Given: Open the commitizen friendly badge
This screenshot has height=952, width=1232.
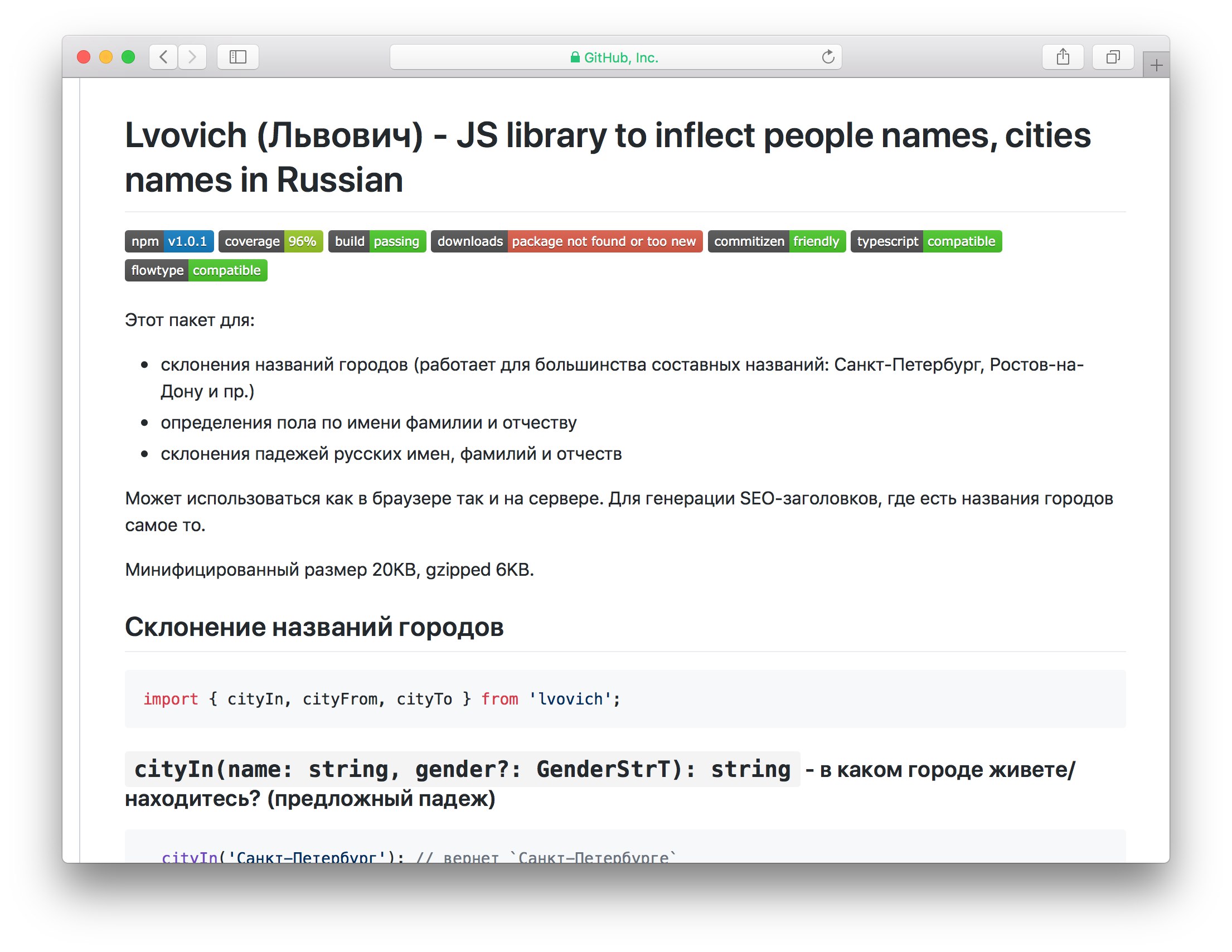Looking at the screenshot, I should click(x=776, y=241).
